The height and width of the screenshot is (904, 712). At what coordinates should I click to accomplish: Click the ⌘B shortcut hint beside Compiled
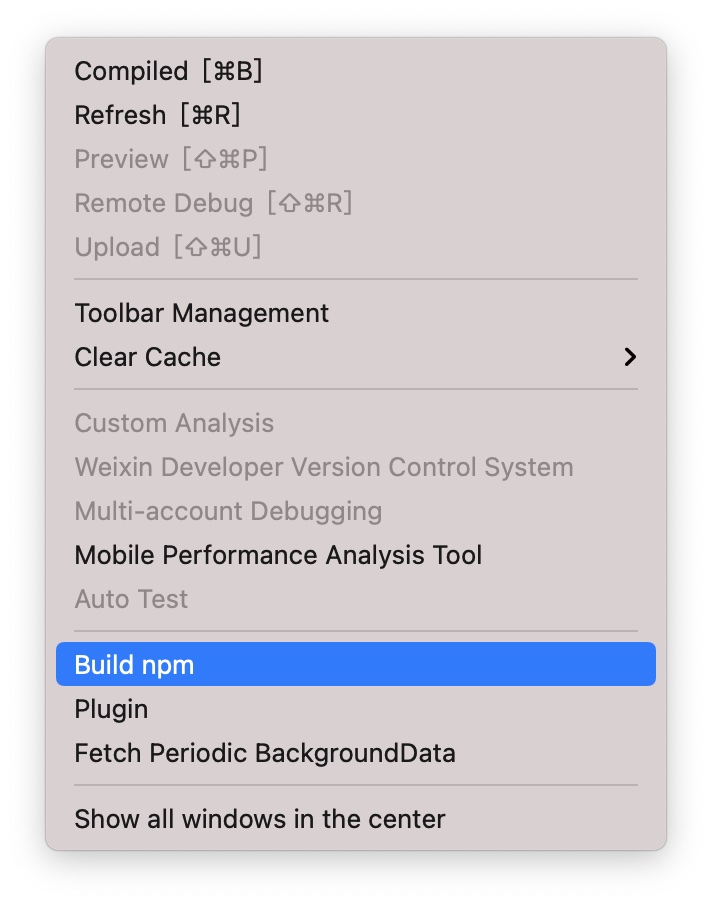(232, 72)
